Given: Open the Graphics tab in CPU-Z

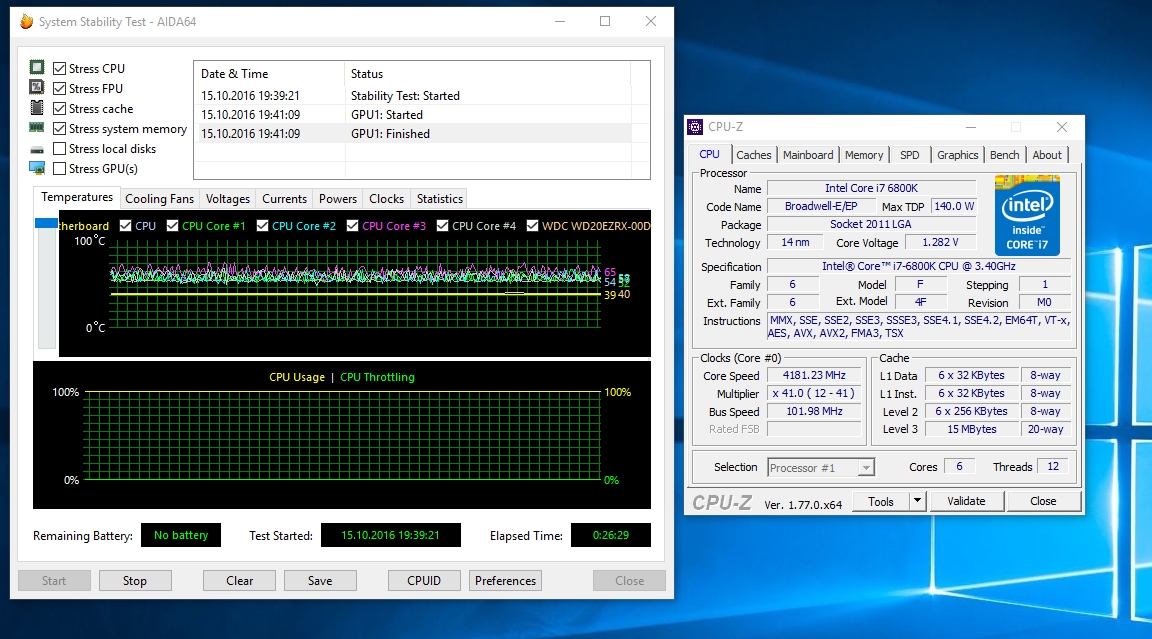Looking at the screenshot, I should [957, 155].
